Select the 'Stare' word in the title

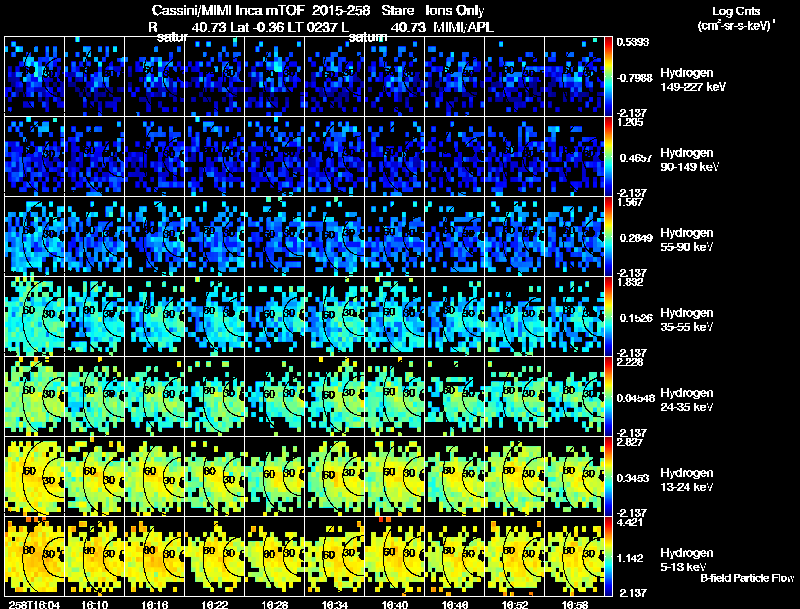click(398, 10)
